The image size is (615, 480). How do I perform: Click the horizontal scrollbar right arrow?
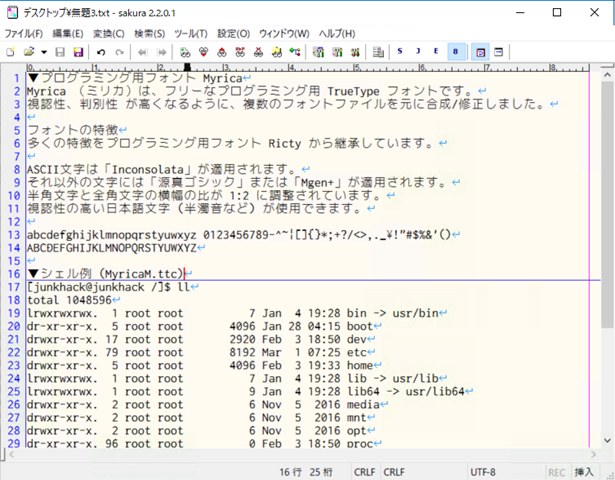click(x=593, y=454)
